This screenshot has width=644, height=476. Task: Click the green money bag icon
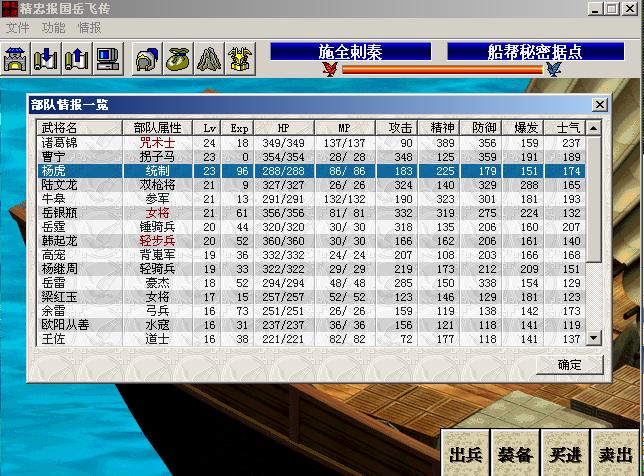coord(179,59)
